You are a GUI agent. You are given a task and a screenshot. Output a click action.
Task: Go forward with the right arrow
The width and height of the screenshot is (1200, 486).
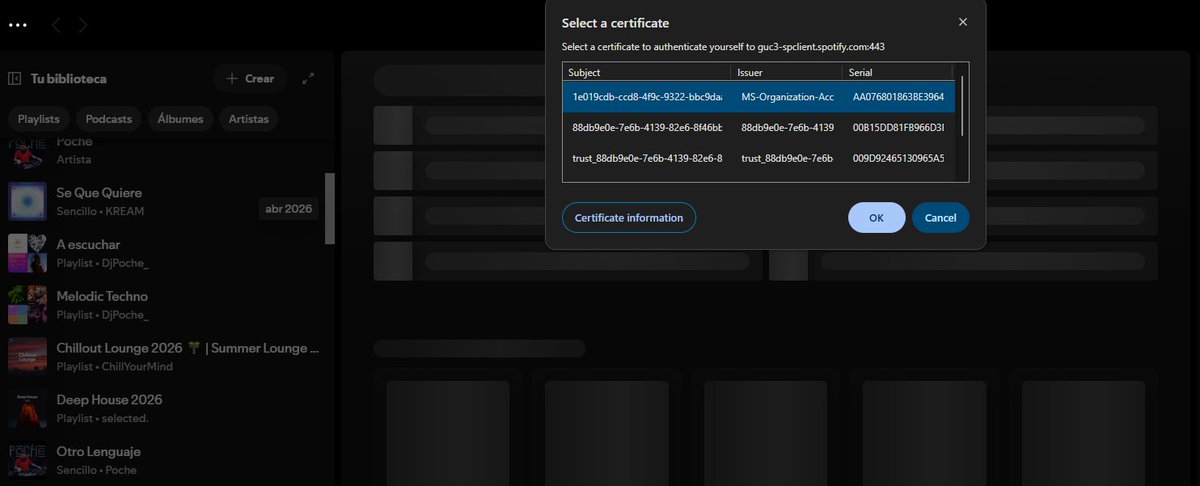(x=83, y=25)
